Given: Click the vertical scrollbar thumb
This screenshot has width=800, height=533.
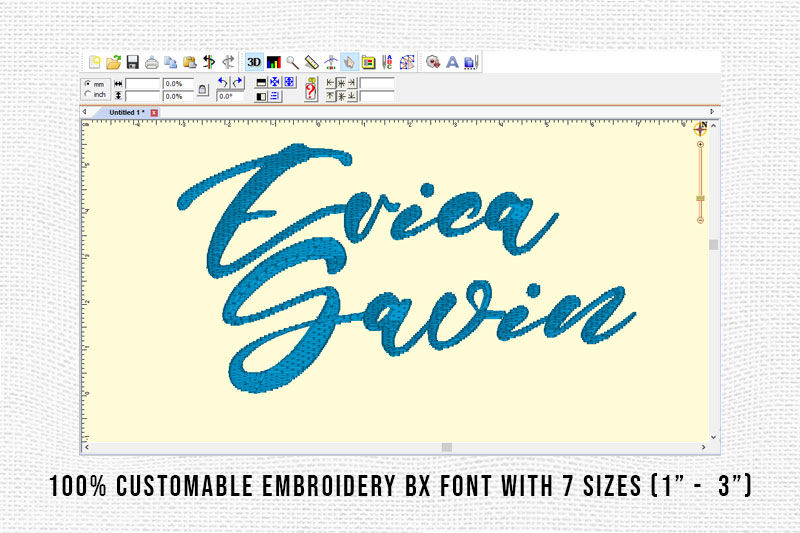Looking at the screenshot, I should point(714,245).
